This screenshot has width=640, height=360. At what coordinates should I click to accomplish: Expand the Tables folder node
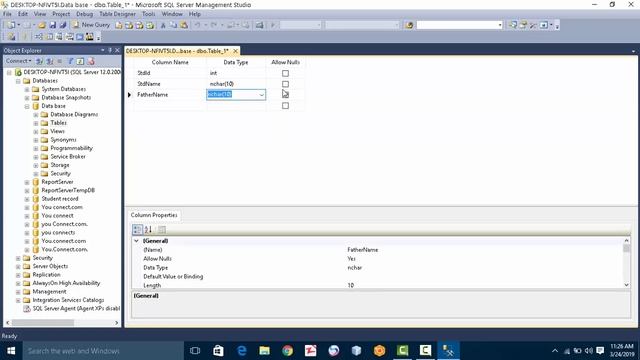tap(36, 123)
